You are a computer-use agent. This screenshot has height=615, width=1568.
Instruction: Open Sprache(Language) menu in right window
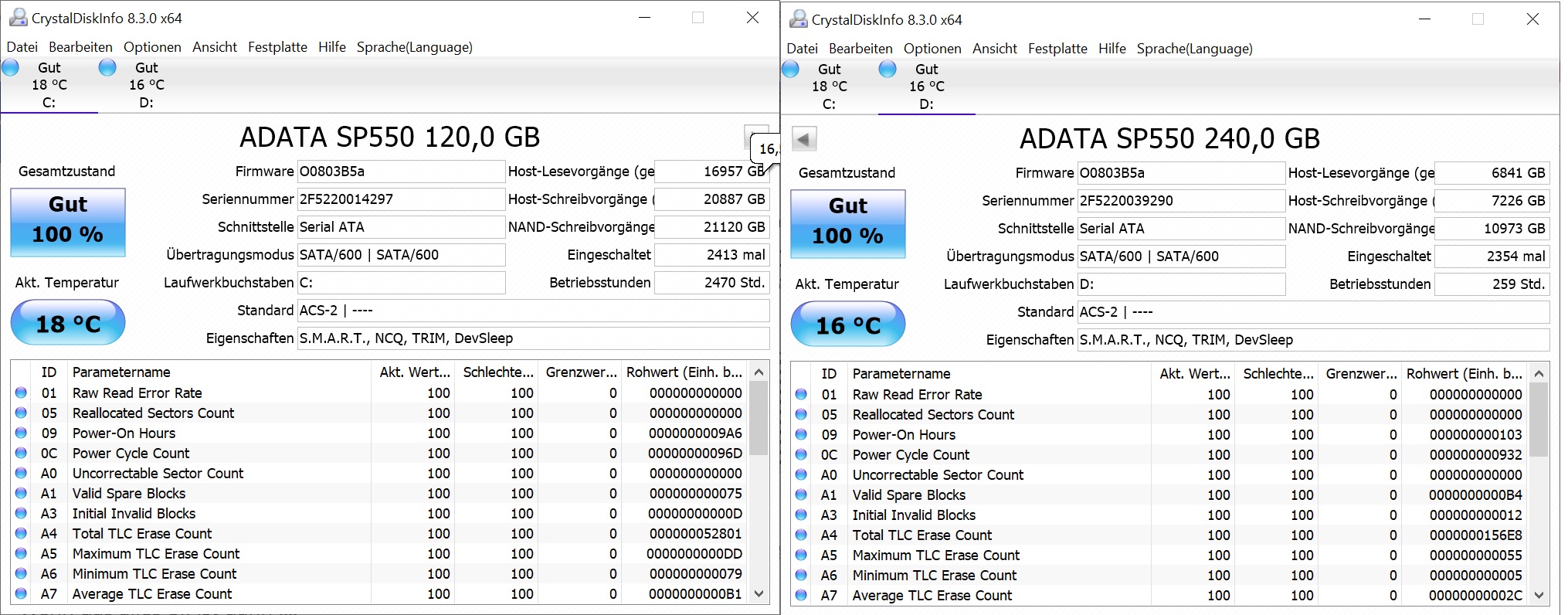click(1194, 49)
